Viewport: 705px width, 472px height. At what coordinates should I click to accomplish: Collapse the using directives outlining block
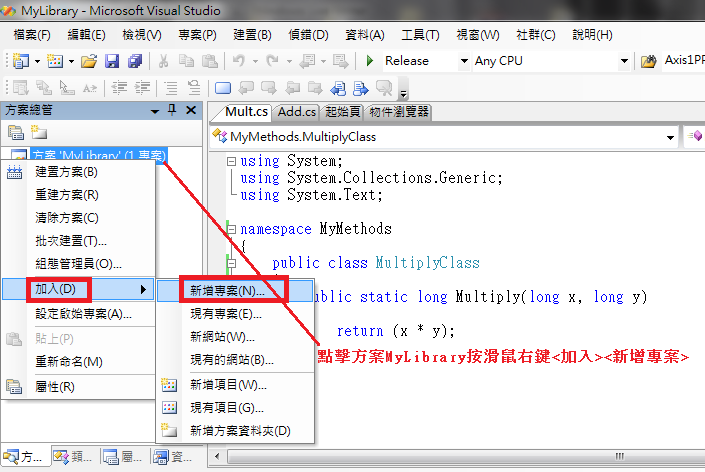click(231, 161)
